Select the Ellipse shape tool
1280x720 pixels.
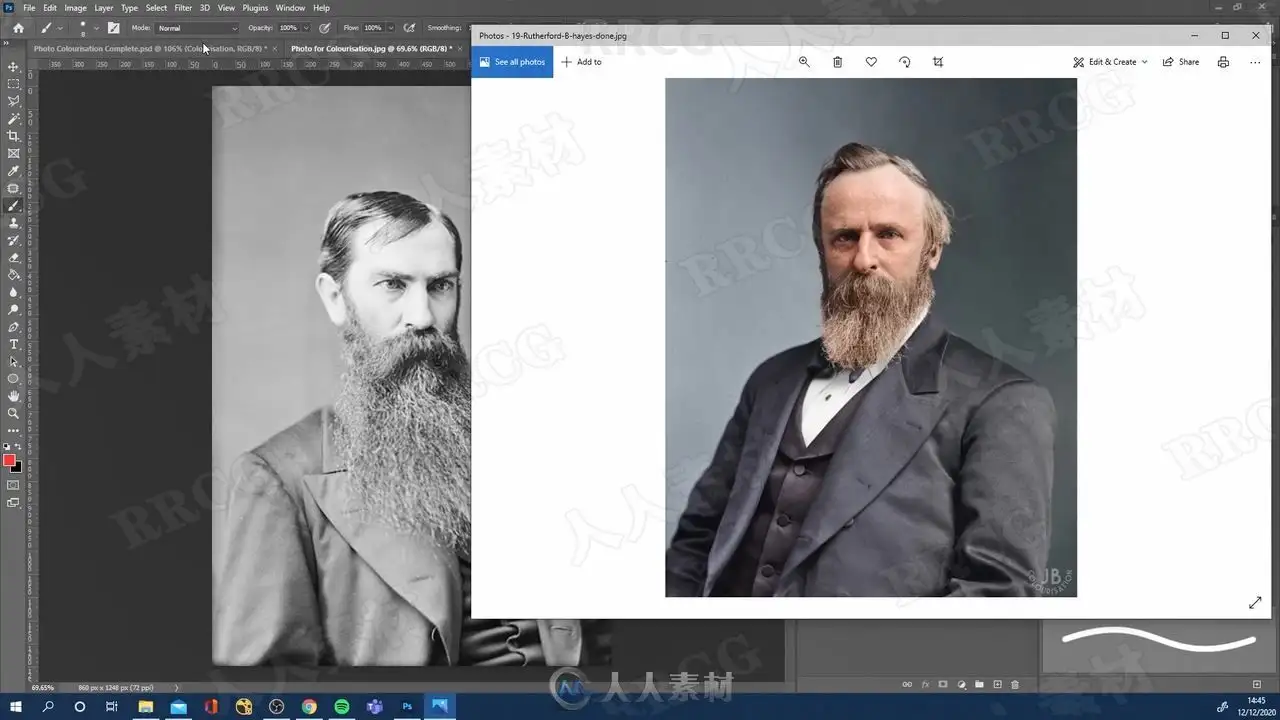click(13, 379)
